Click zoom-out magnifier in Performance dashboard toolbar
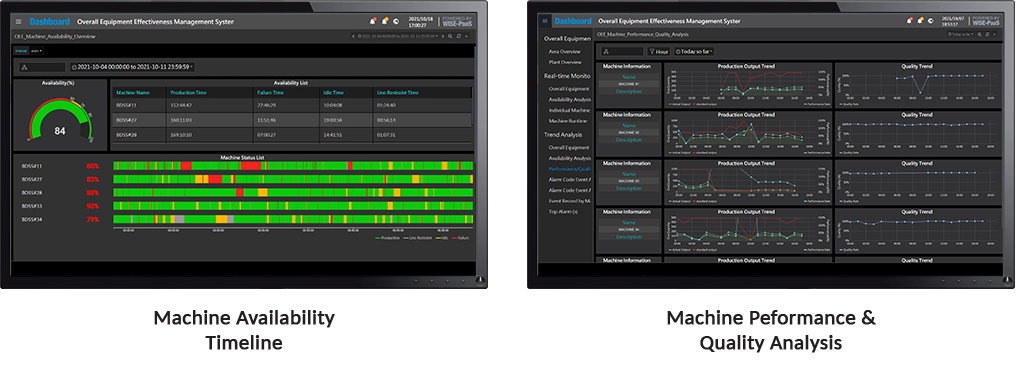Viewport: 1016px width, 371px height. pyautogui.click(x=980, y=34)
